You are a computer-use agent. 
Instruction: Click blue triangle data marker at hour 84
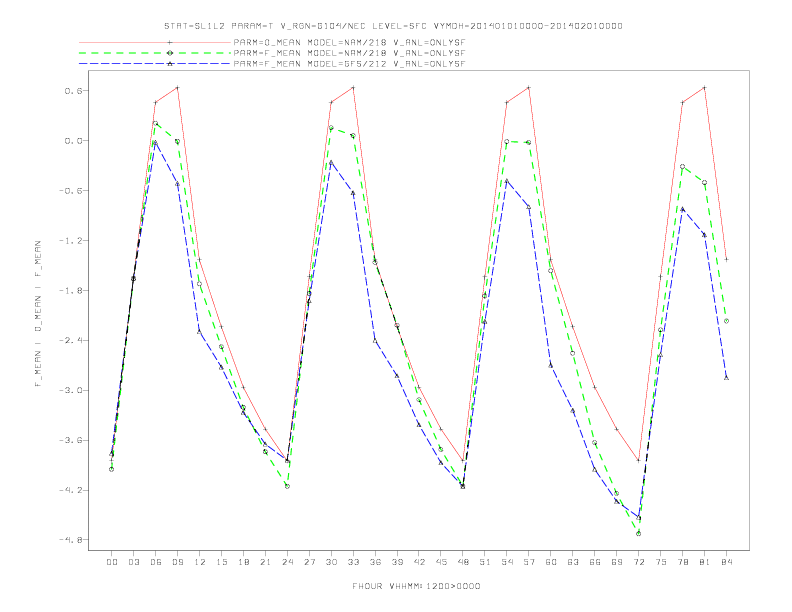tap(726, 378)
